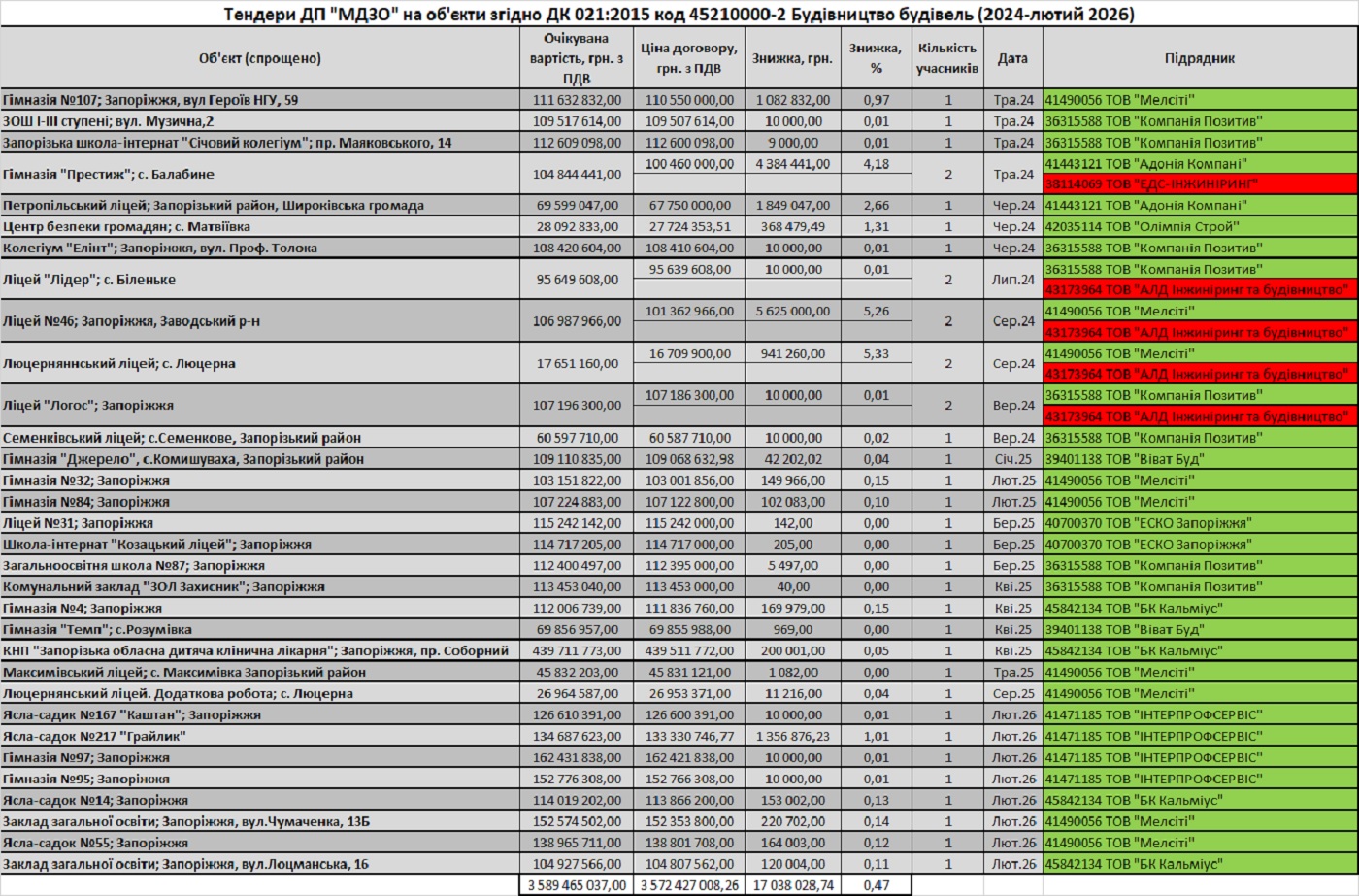Select the "Гімназія №4; Запоріжжя" cell
Image resolution: width=1359 pixels, height=896 pixels.
259,609
